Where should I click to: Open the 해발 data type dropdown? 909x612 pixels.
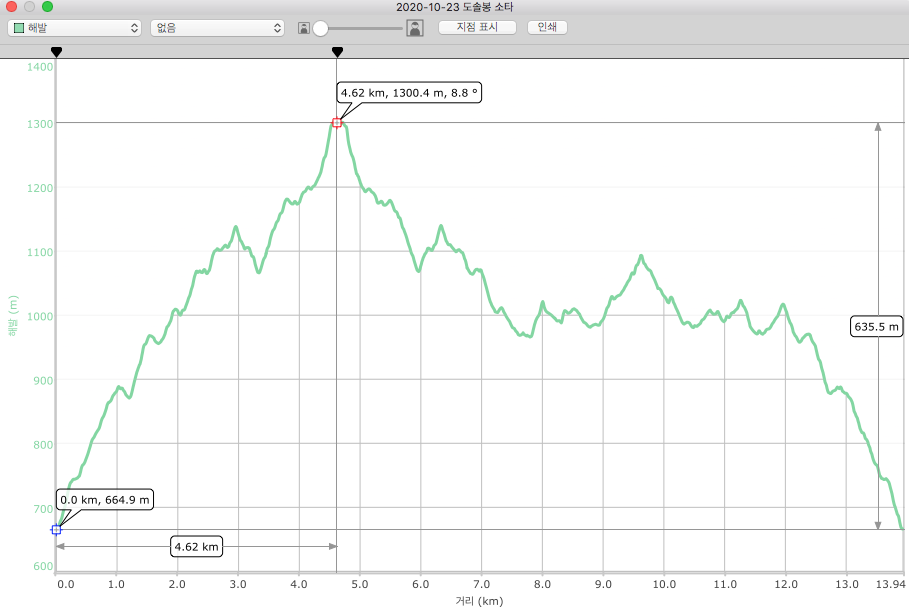[73, 28]
